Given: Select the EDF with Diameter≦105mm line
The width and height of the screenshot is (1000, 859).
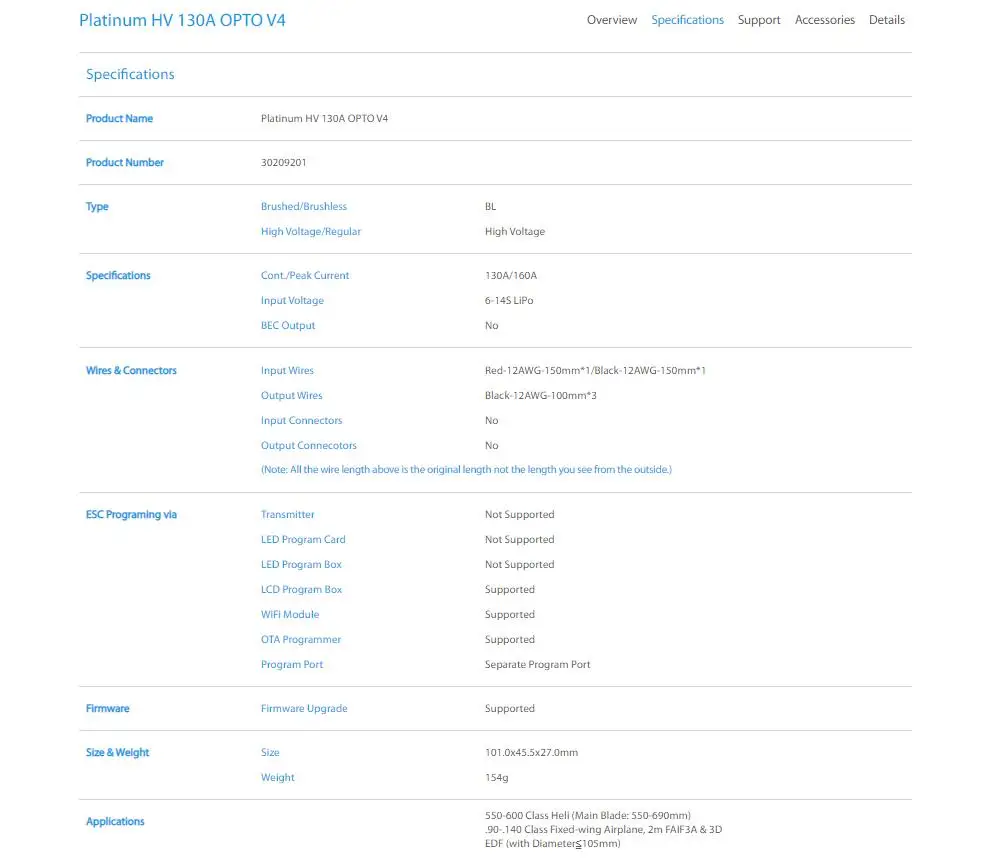Looking at the screenshot, I should coord(552,844).
